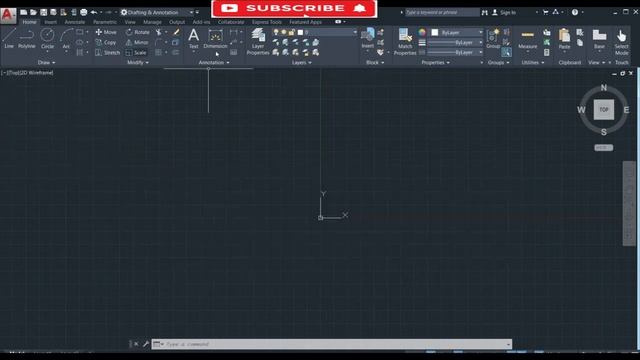The height and width of the screenshot is (360, 640).
Task: Click the Rotate button
Action: tap(138, 32)
